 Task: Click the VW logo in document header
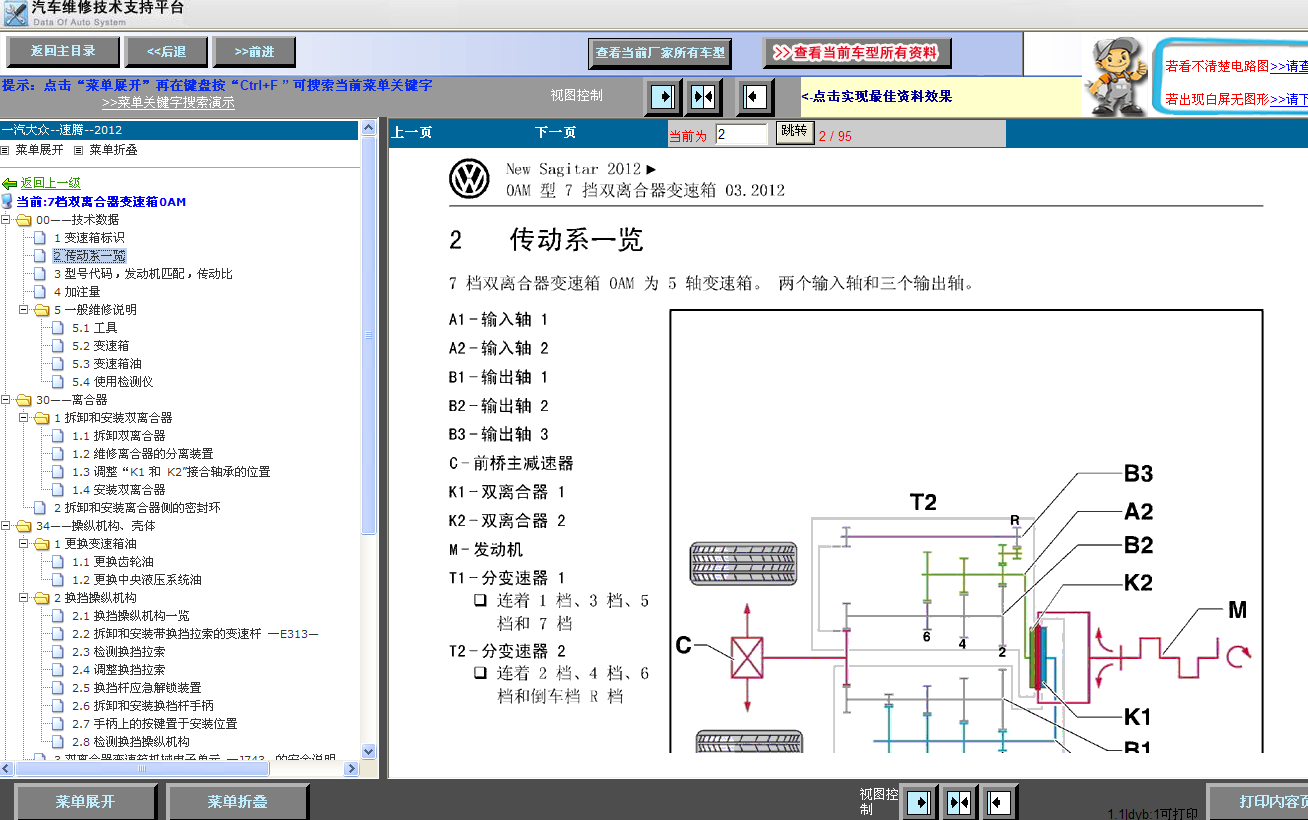469,180
